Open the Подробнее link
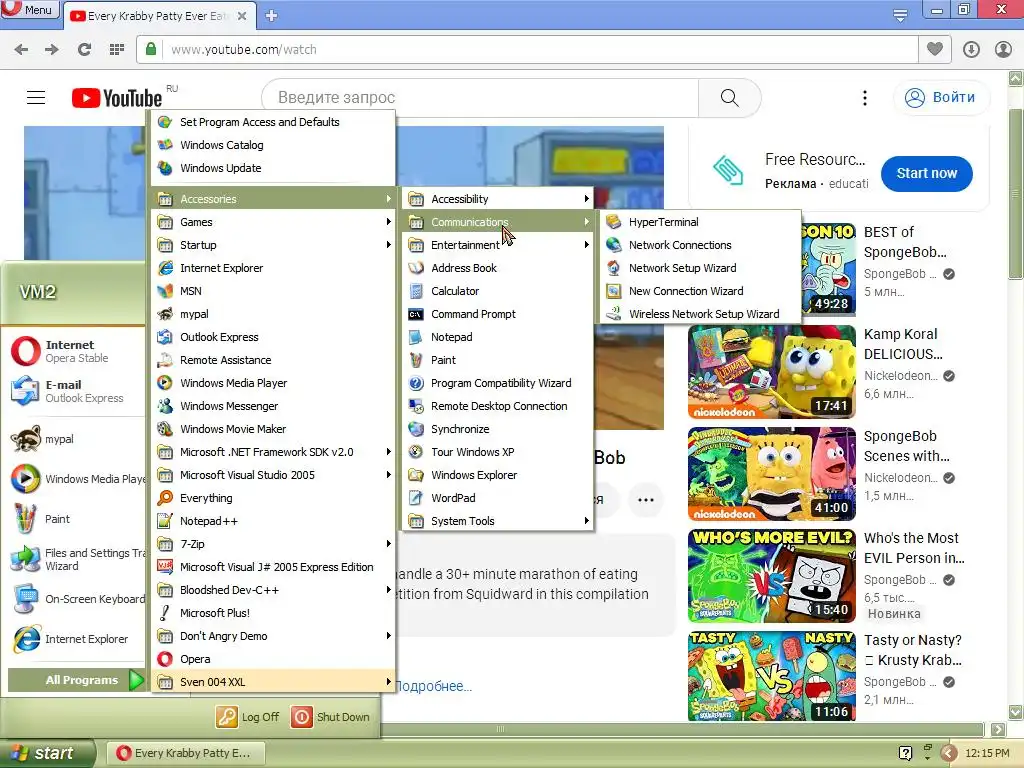Image resolution: width=1024 pixels, height=768 pixels. 434,686
